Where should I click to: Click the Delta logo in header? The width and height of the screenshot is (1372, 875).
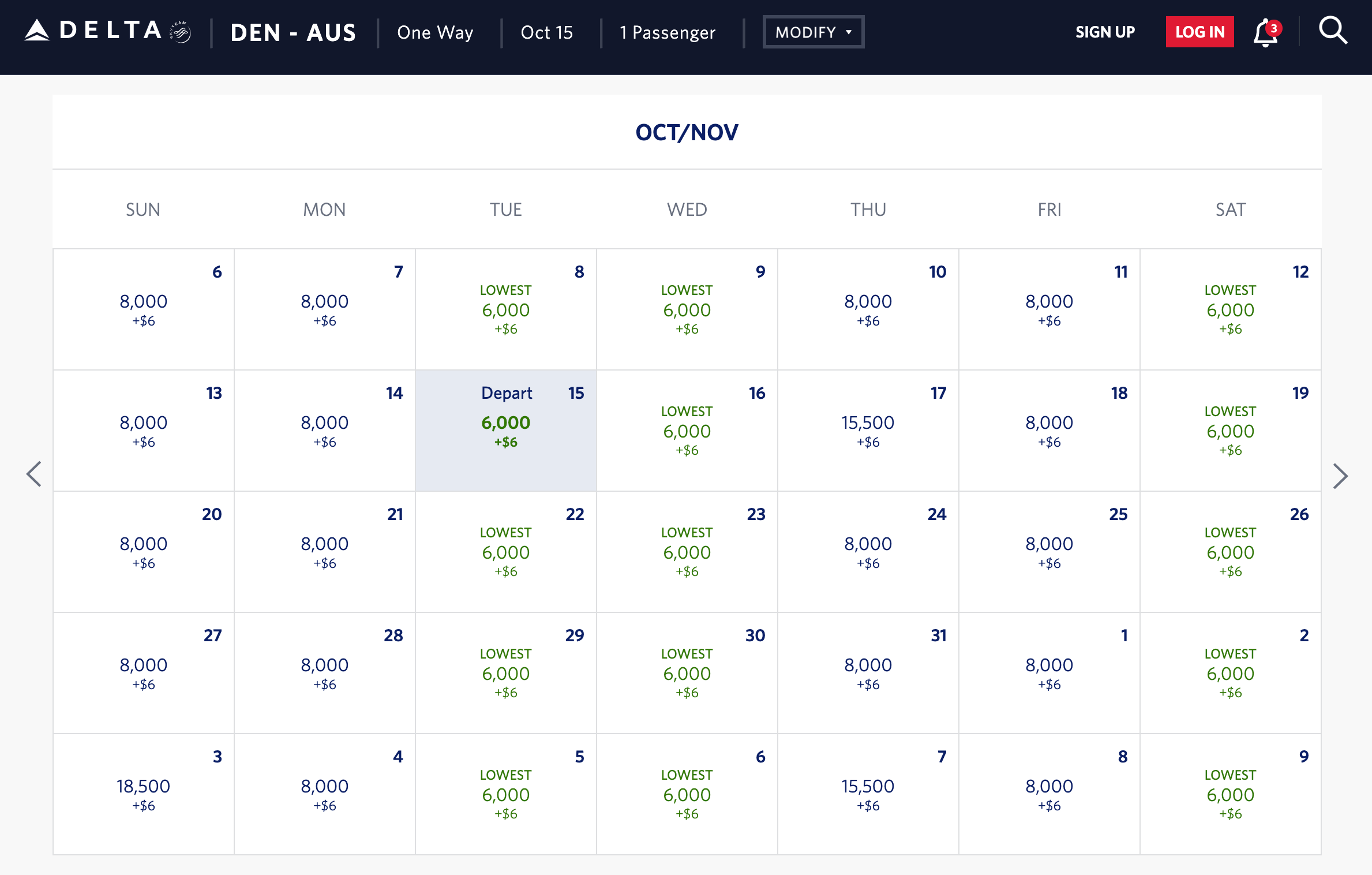(93, 31)
